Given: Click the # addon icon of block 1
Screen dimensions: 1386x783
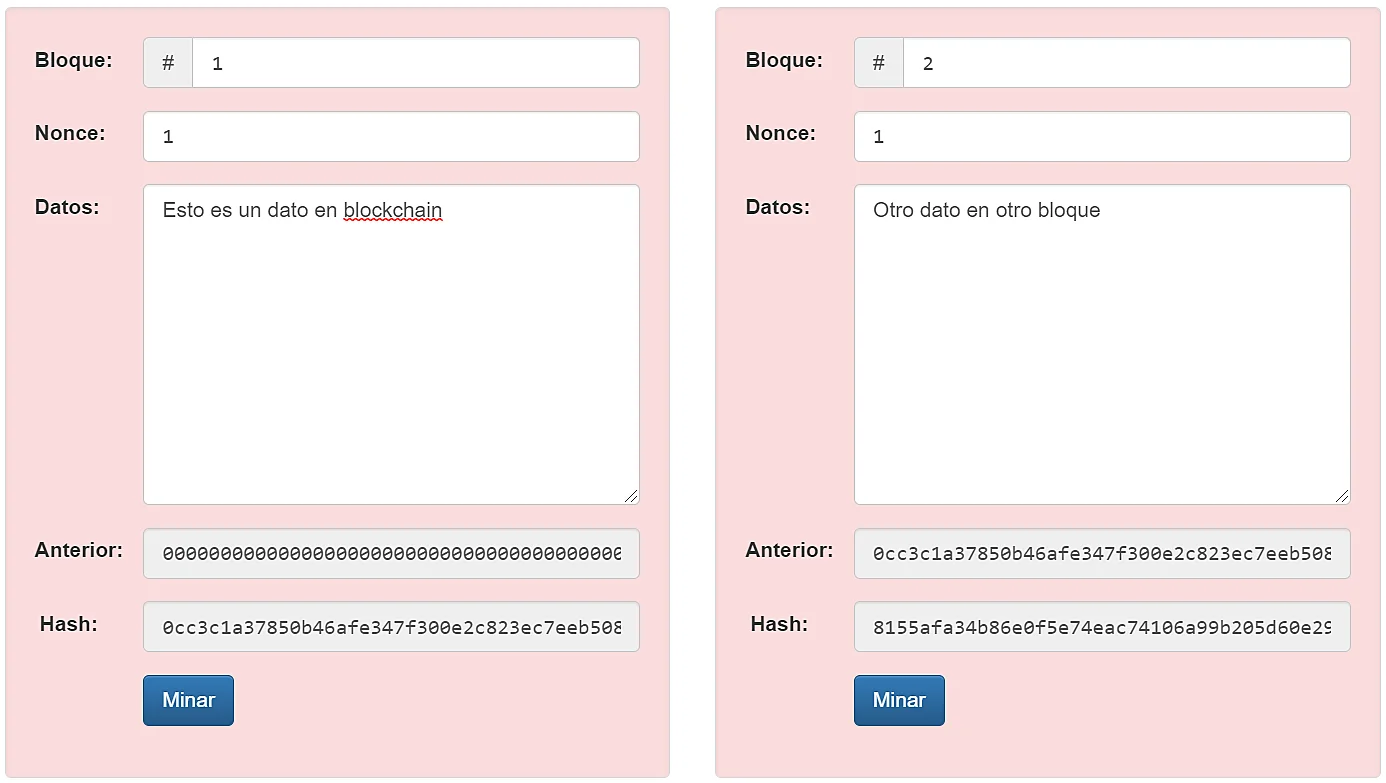Looking at the screenshot, I should pyautogui.click(x=168, y=63).
